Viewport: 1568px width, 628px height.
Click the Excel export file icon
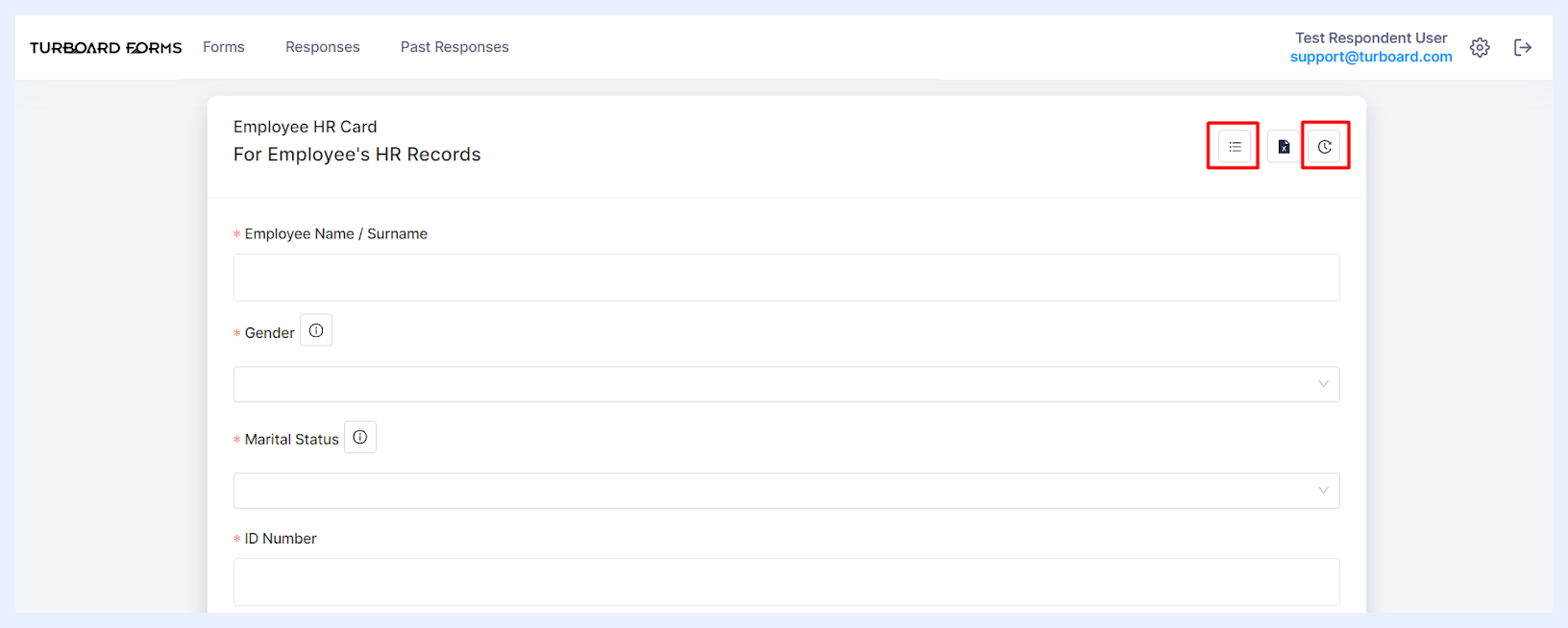coord(1284,147)
